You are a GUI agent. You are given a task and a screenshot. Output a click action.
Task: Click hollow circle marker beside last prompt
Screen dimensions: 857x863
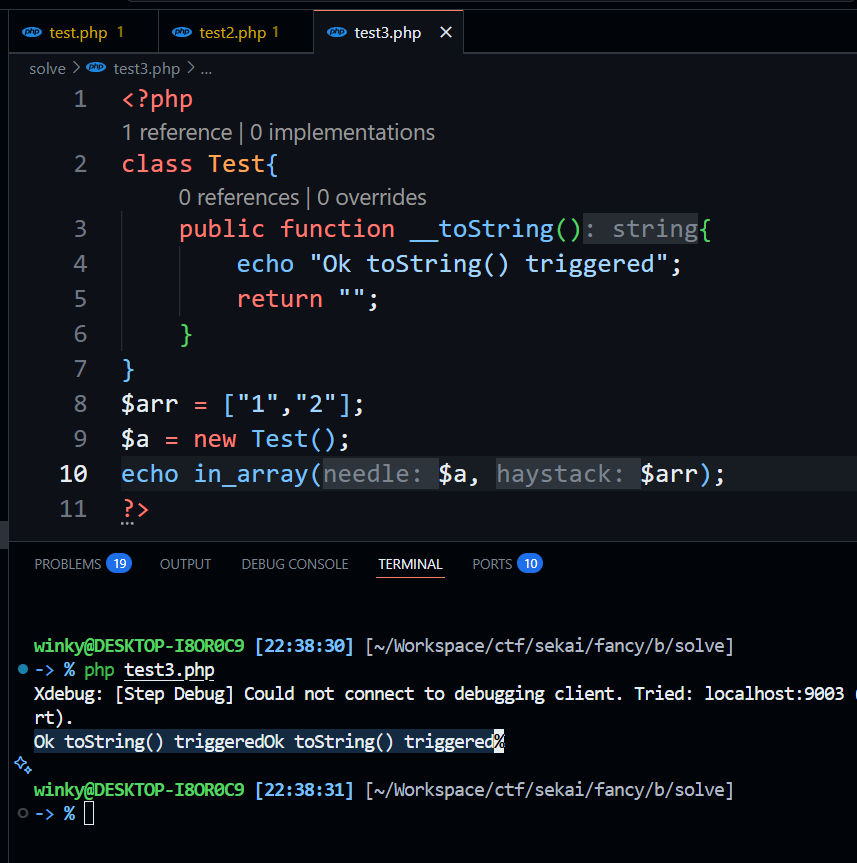pos(22,813)
